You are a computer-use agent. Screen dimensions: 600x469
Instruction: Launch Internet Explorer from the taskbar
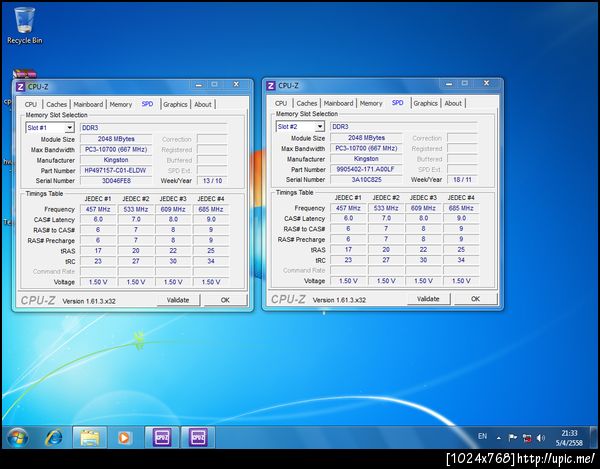pos(53,437)
